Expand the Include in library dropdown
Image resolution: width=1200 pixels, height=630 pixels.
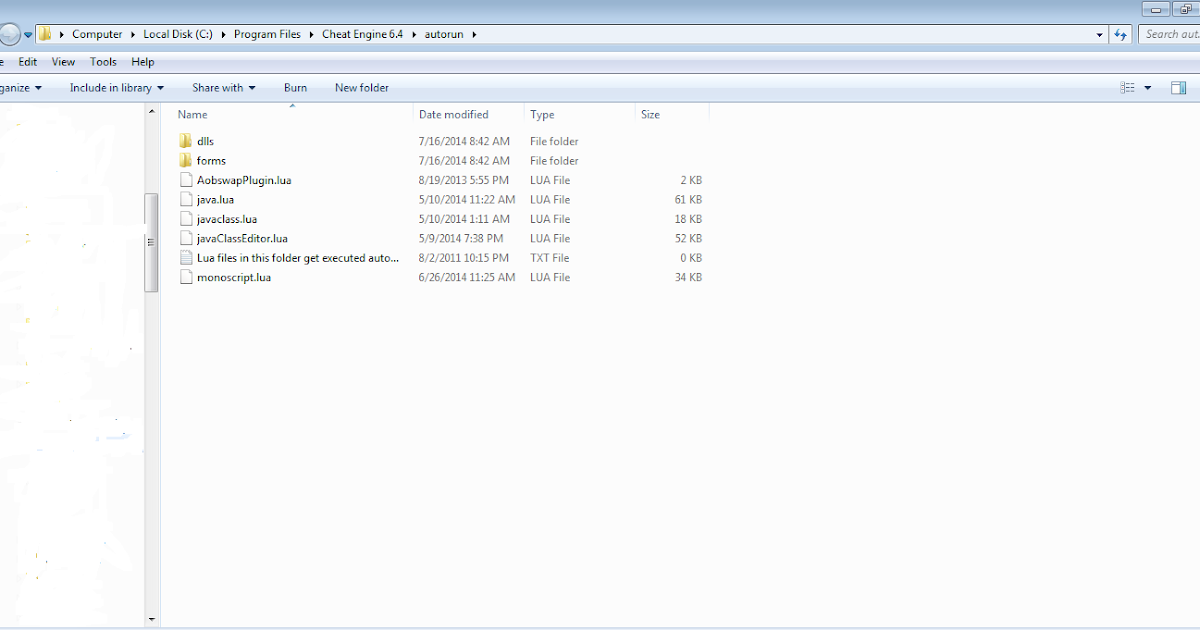[x=160, y=88]
